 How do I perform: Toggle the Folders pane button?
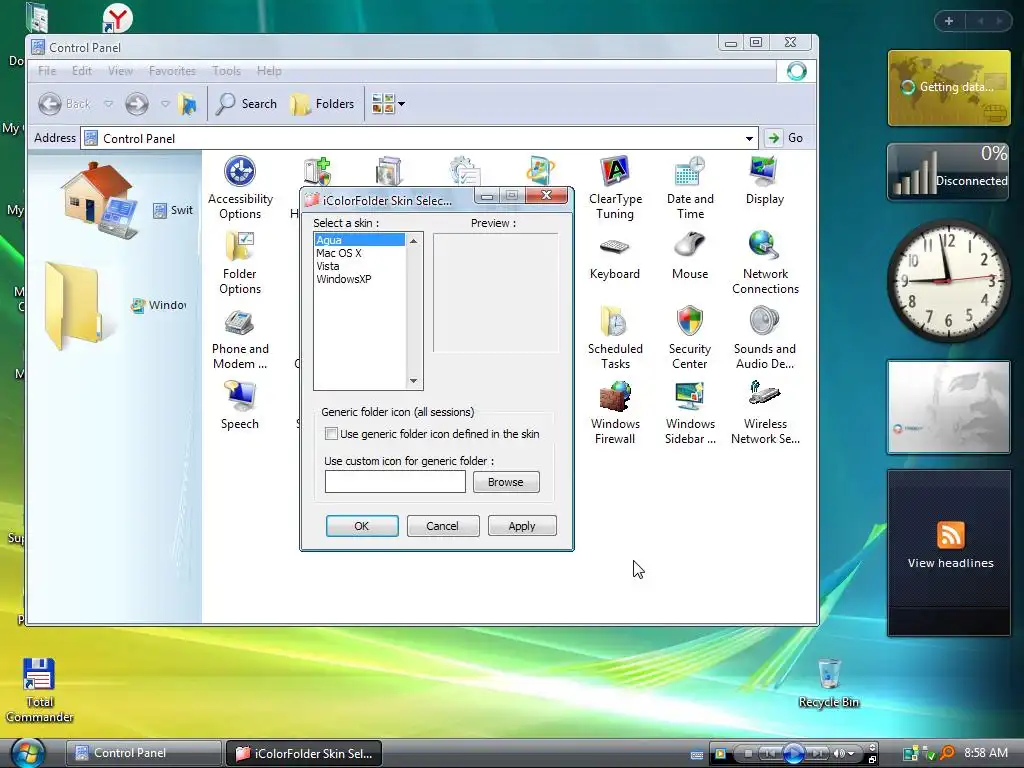[323, 104]
